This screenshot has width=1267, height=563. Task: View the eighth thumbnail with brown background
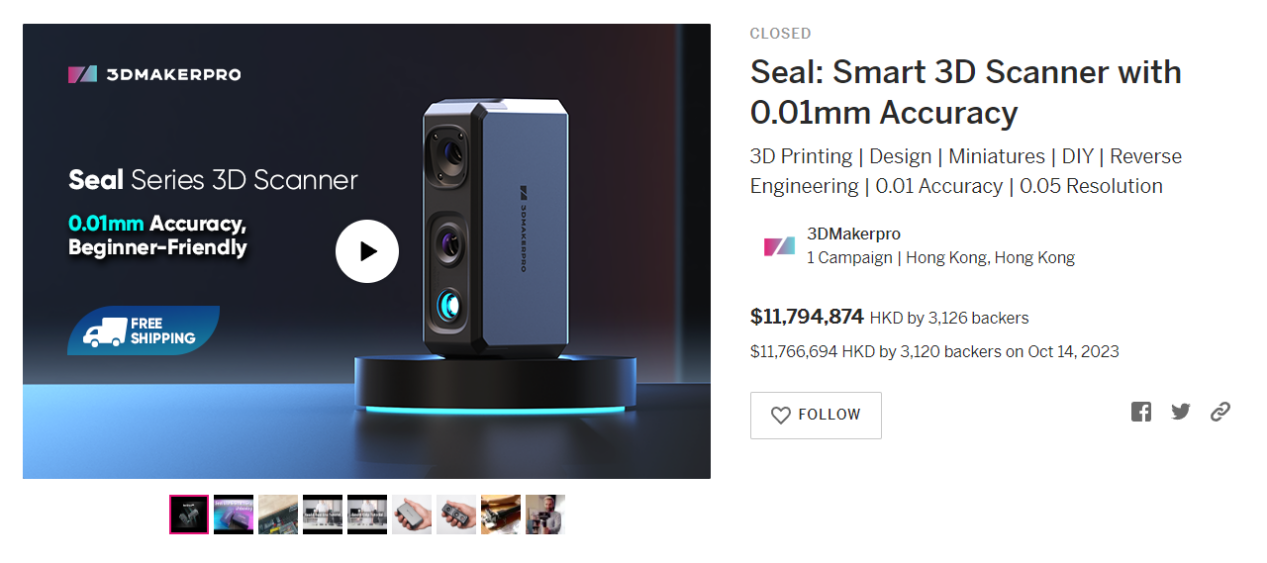(x=500, y=514)
